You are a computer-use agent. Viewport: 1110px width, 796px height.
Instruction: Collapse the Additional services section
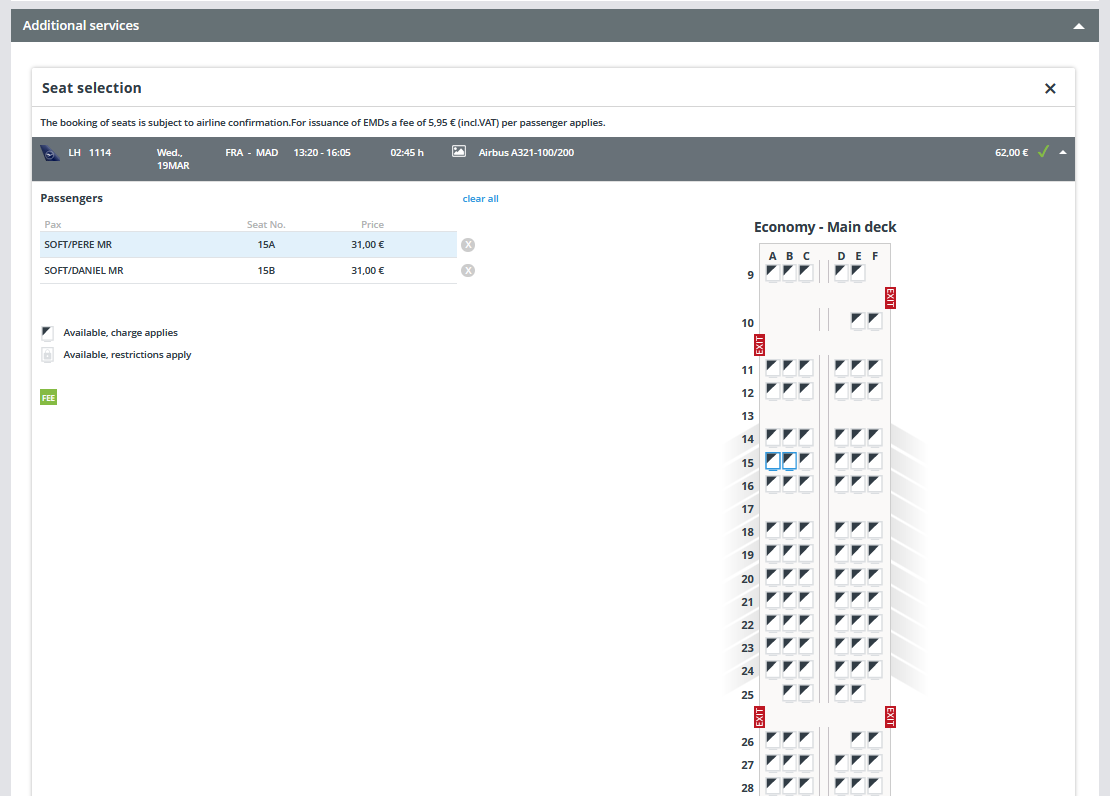1078,26
